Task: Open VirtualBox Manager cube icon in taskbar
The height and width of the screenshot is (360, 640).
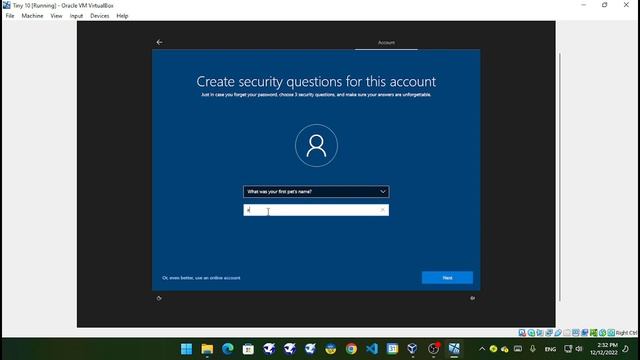Action: click(x=413, y=349)
